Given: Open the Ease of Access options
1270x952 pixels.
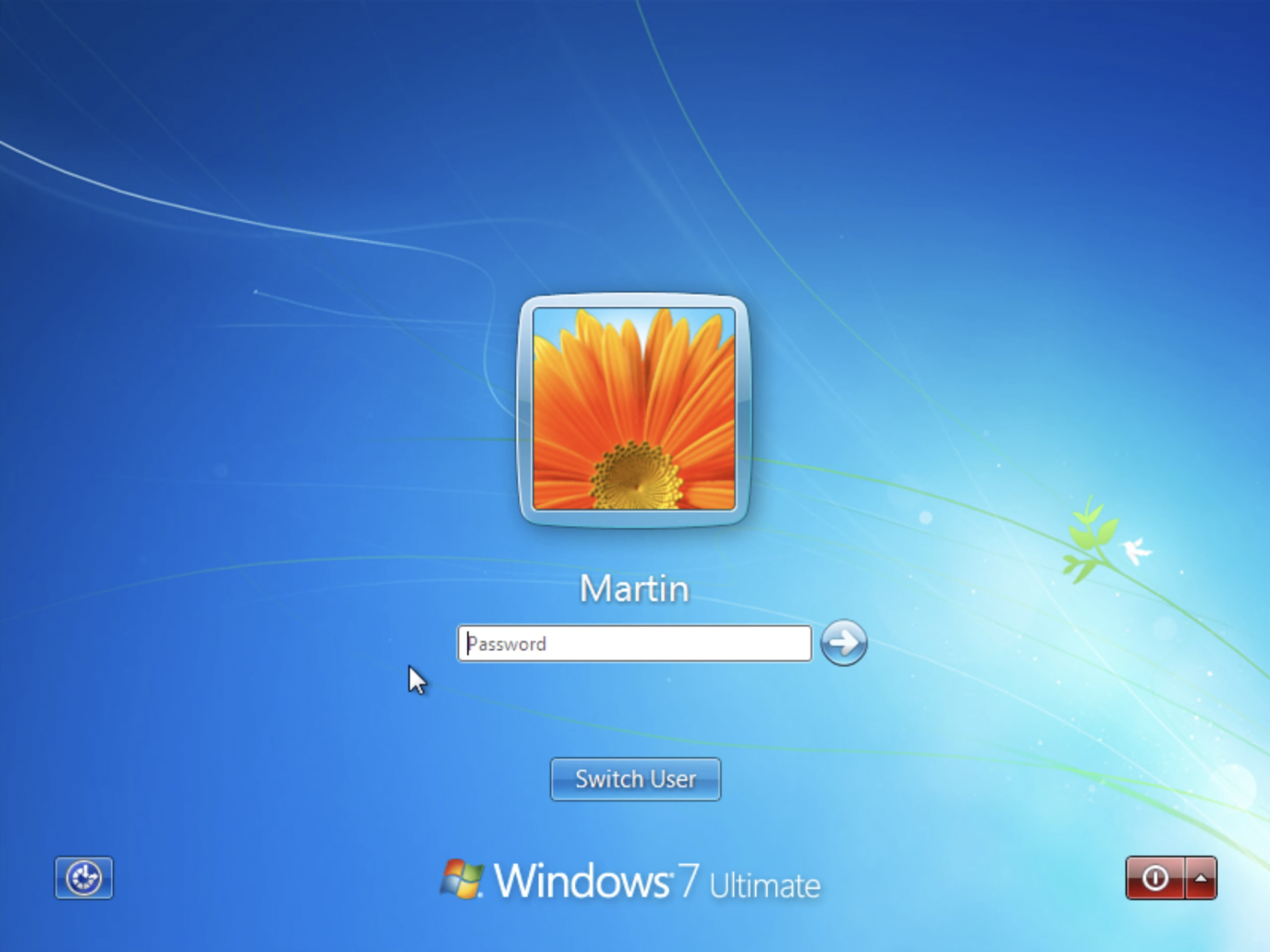Looking at the screenshot, I should (x=84, y=877).
